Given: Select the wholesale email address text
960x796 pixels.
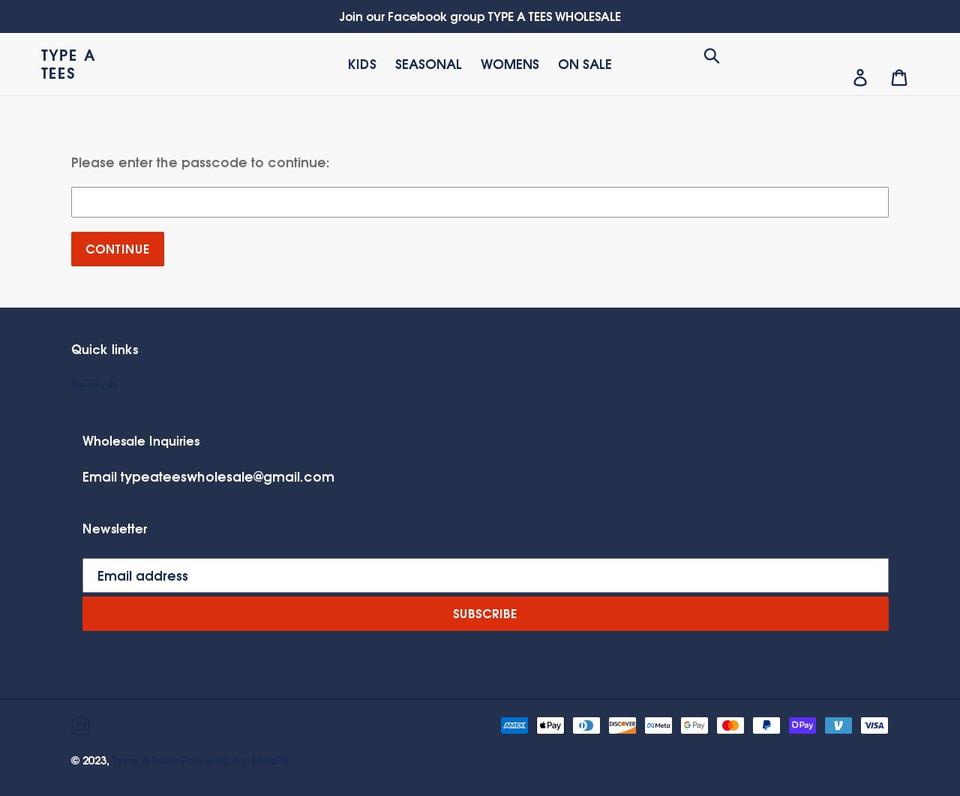Looking at the screenshot, I should pyautogui.click(x=227, y=477).
